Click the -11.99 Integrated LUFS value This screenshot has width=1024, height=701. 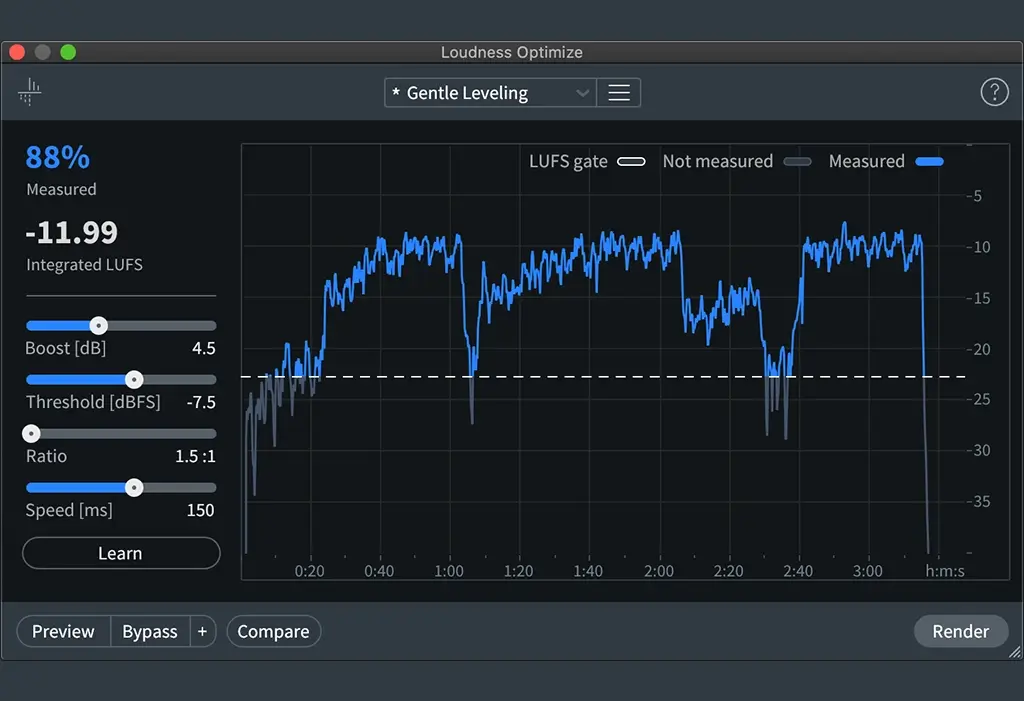pos(72,233)
